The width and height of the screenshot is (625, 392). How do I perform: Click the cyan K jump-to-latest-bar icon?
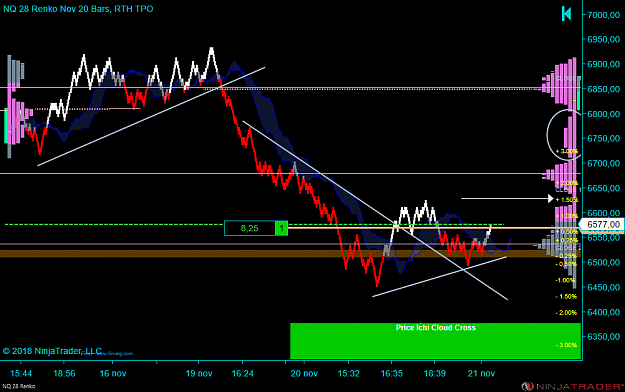coord(566,14)
